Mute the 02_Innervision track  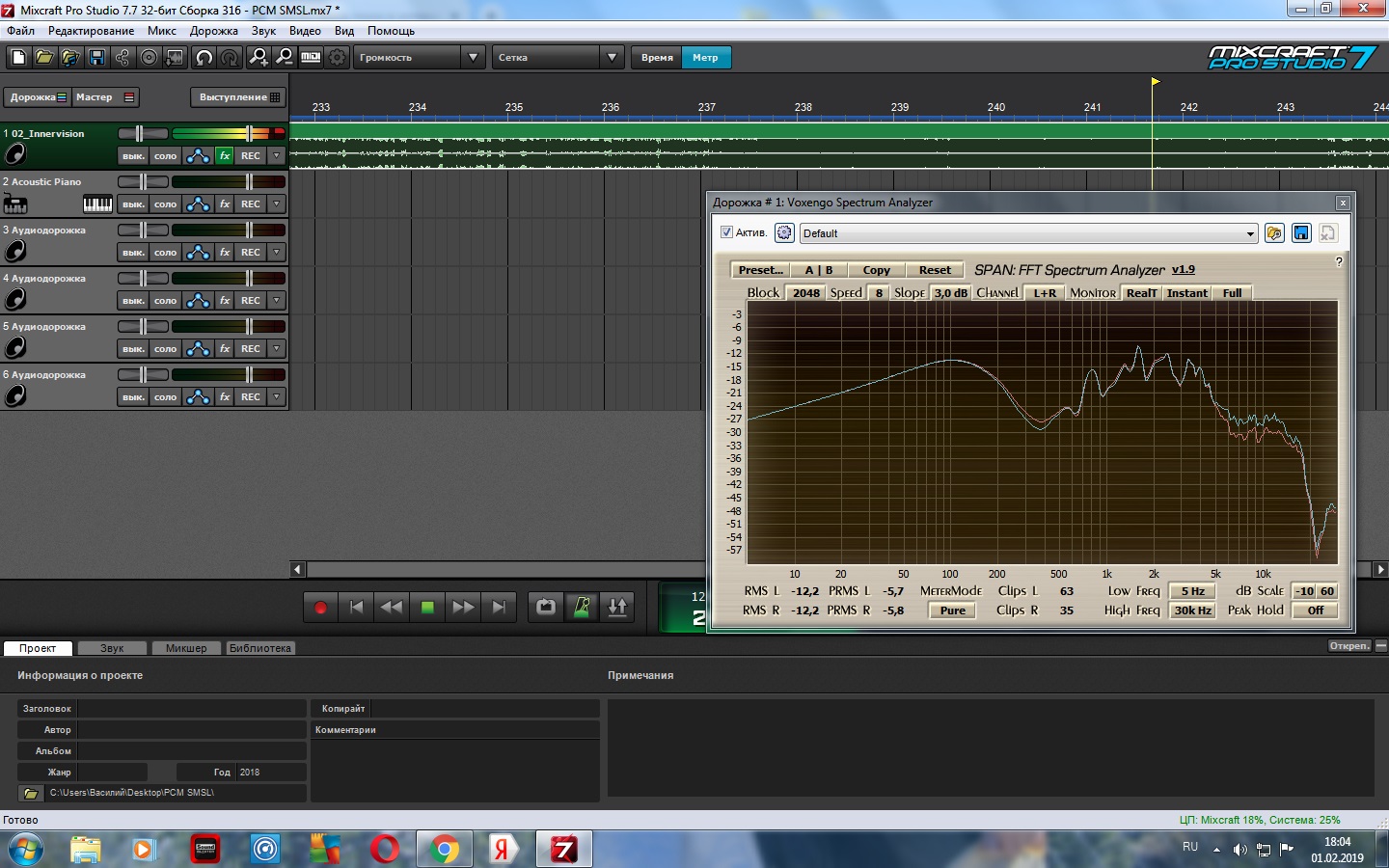(133, 155)
